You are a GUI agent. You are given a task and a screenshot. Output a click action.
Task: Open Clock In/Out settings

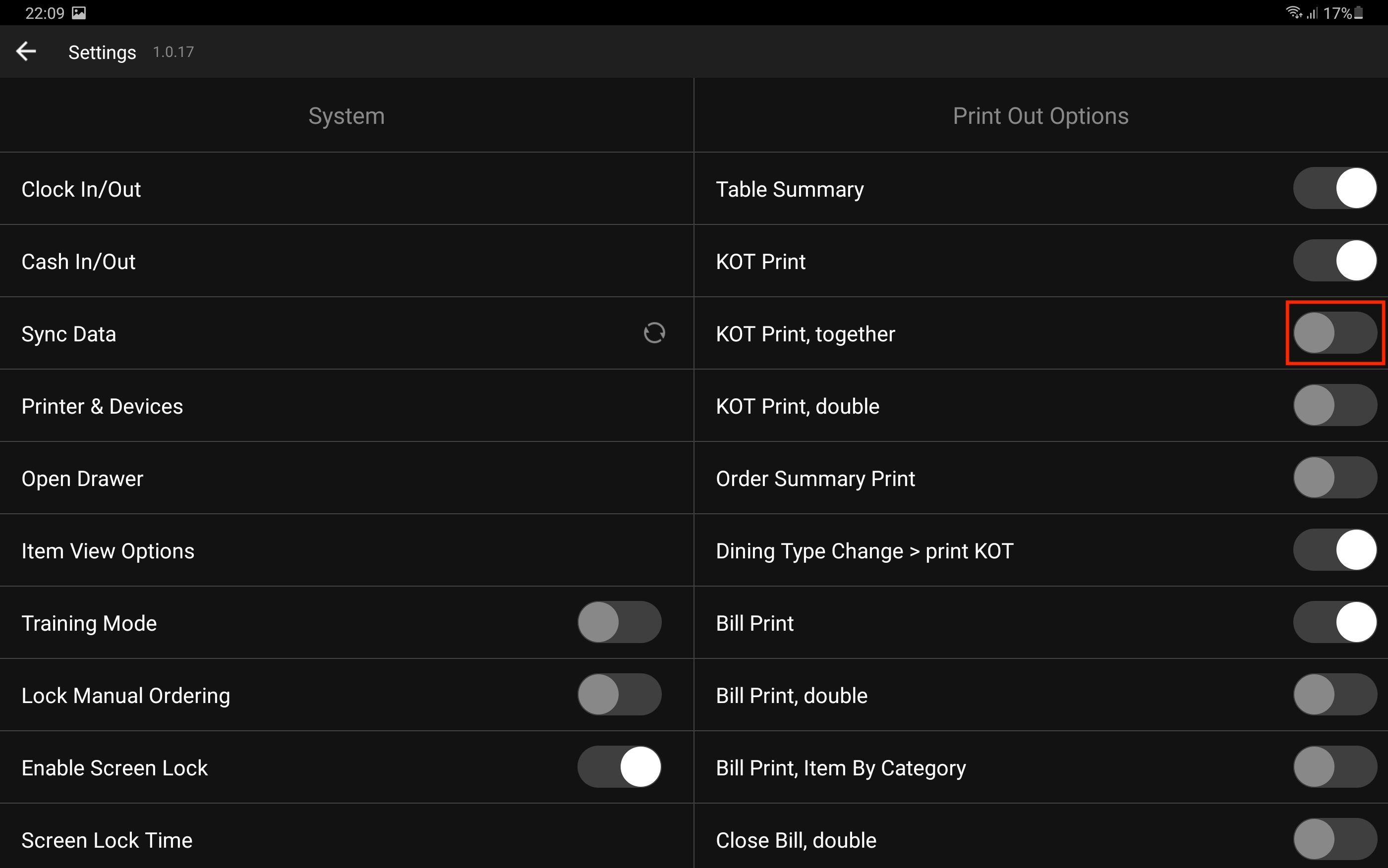(x=81, y=189)
